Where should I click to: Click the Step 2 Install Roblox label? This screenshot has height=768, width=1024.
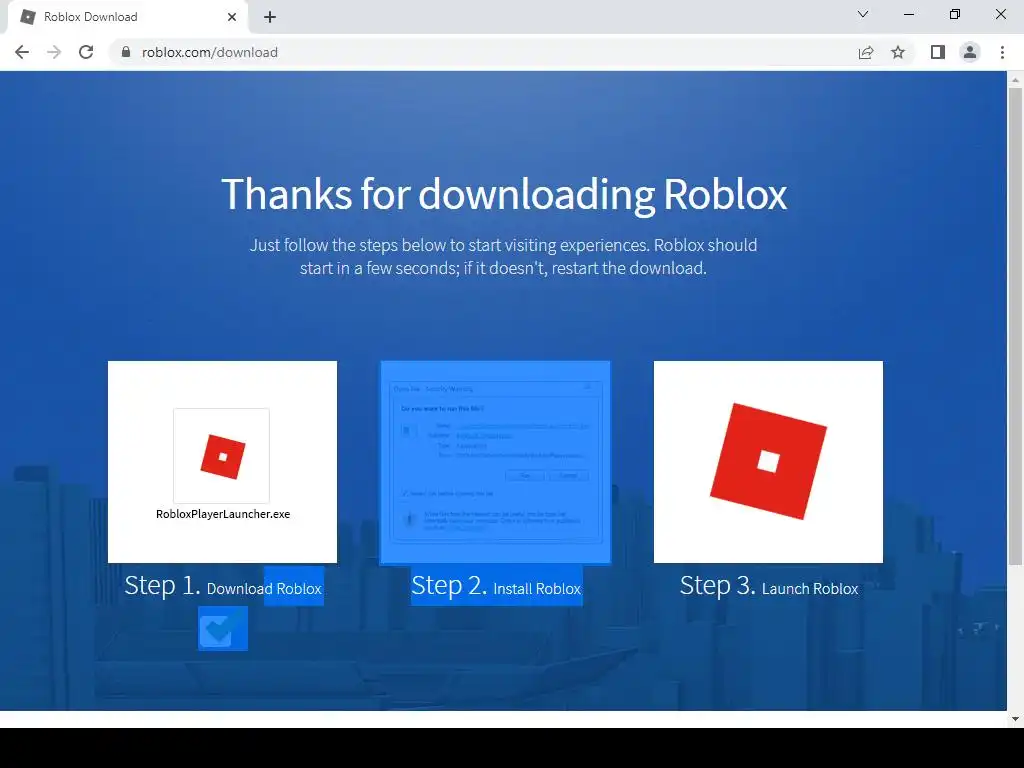(496, 586)
